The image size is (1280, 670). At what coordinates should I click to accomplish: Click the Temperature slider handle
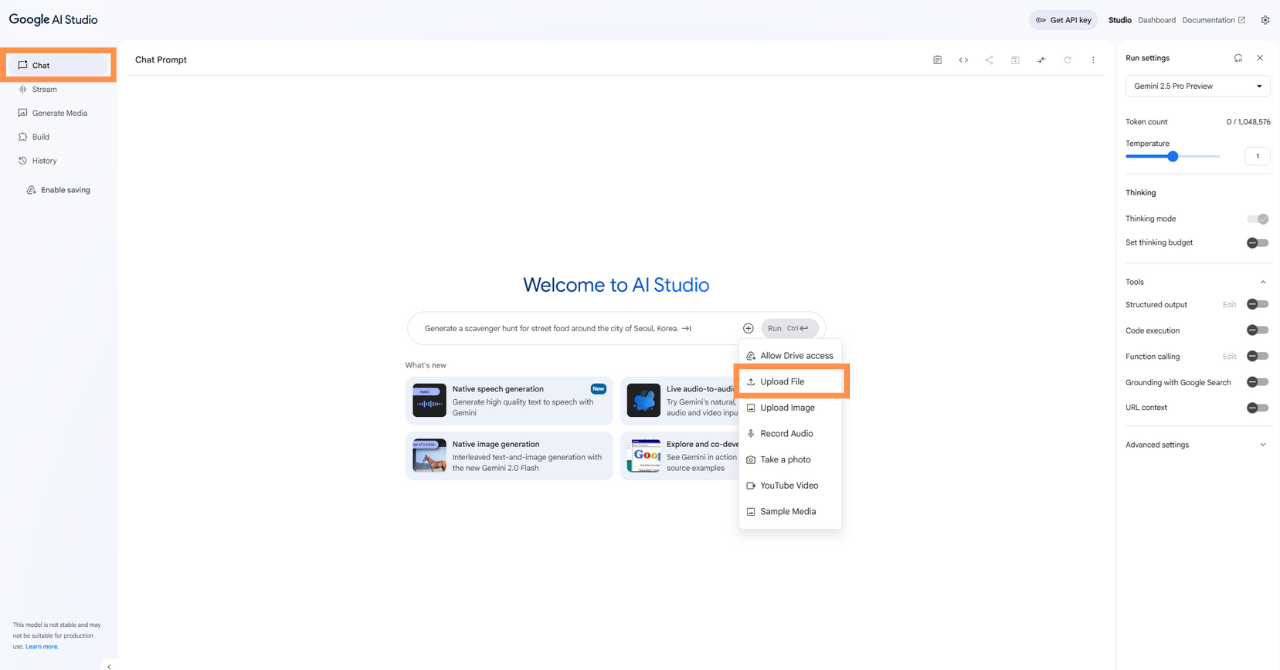pos(1173,156)
